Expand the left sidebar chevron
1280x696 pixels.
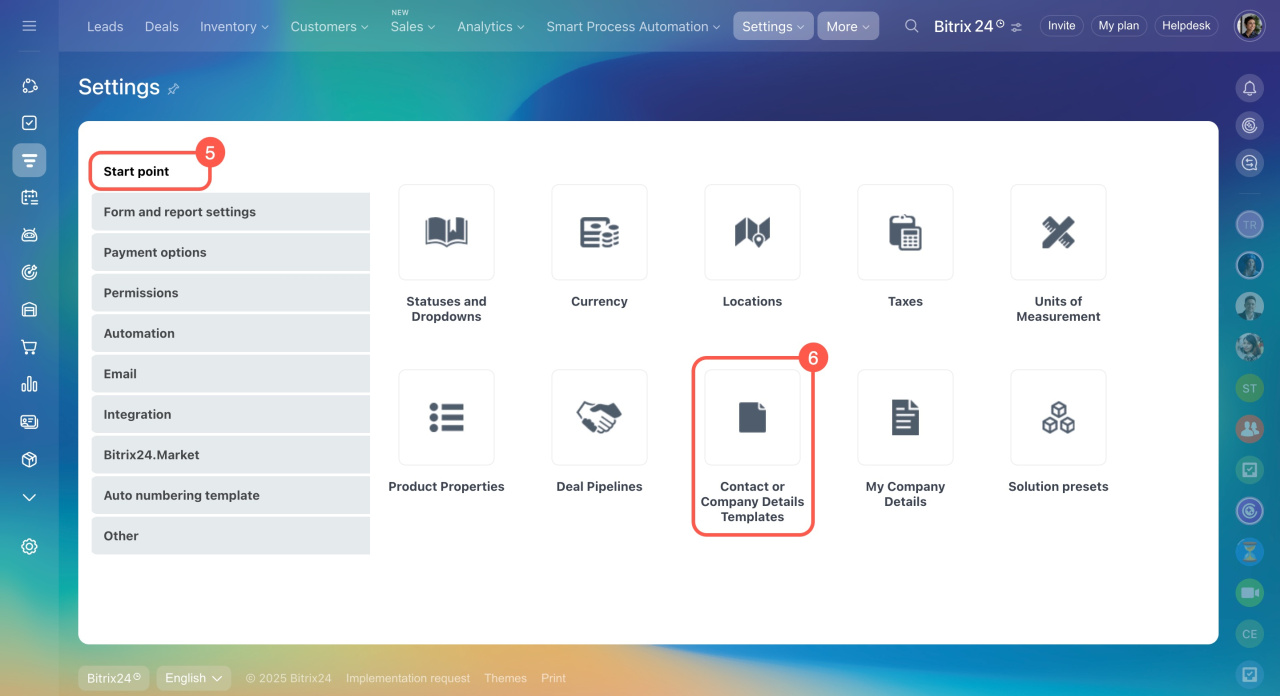(x=29, y=497)
